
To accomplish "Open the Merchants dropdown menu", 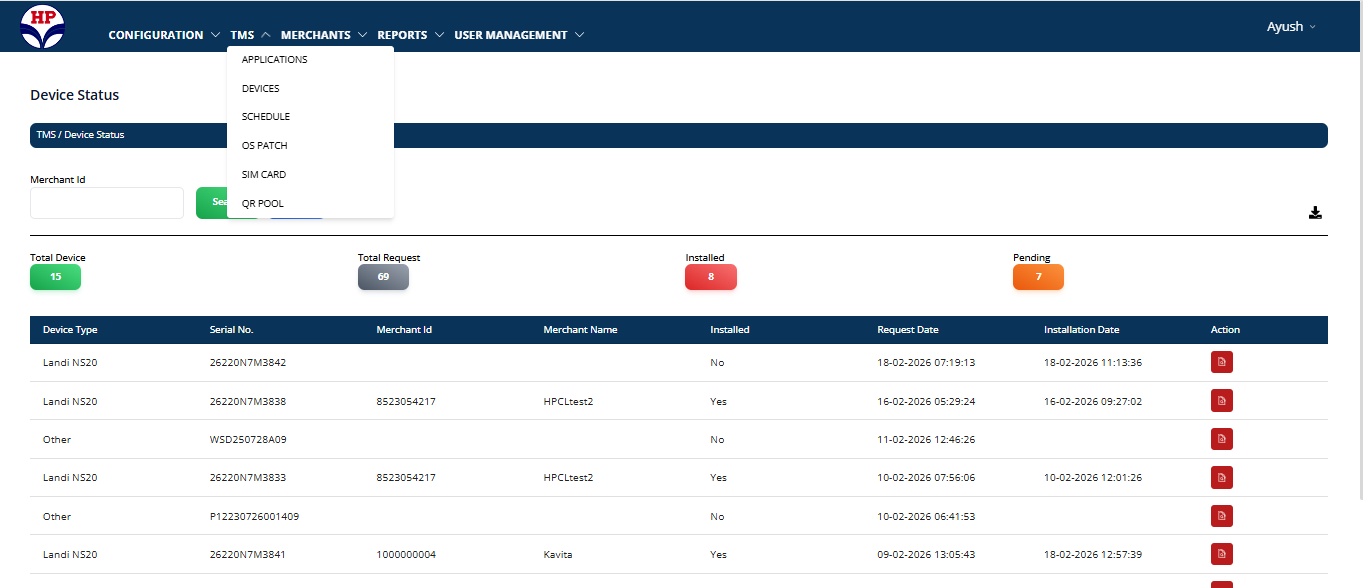I will (324, 35).
